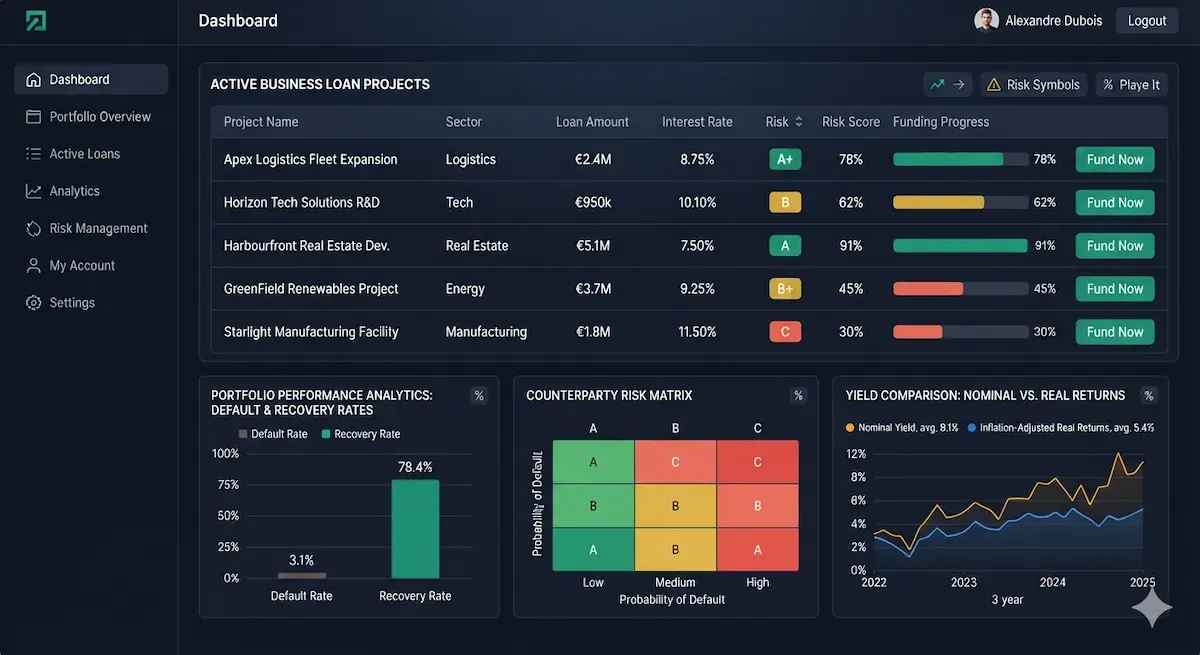
Task: Click the percent icon on Counterparty Risk Matrix
Action: tap(798, 396)
